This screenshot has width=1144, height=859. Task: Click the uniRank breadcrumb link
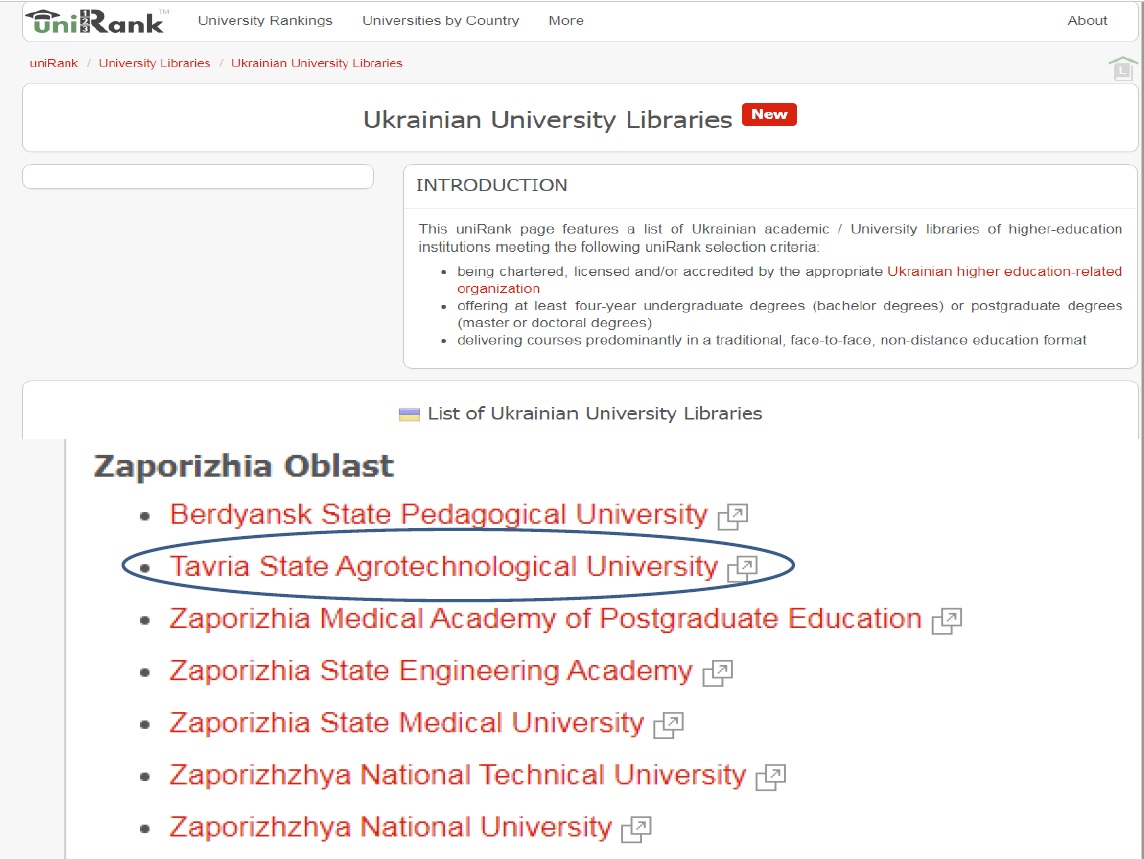[54, 63]
